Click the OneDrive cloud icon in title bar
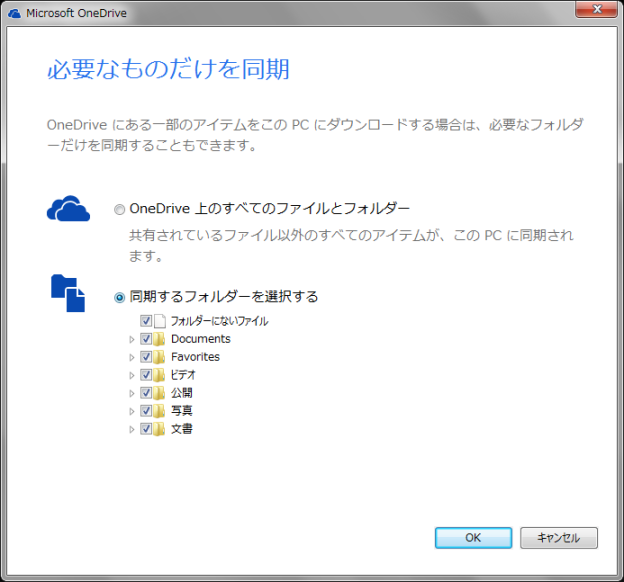 (15, 14)
